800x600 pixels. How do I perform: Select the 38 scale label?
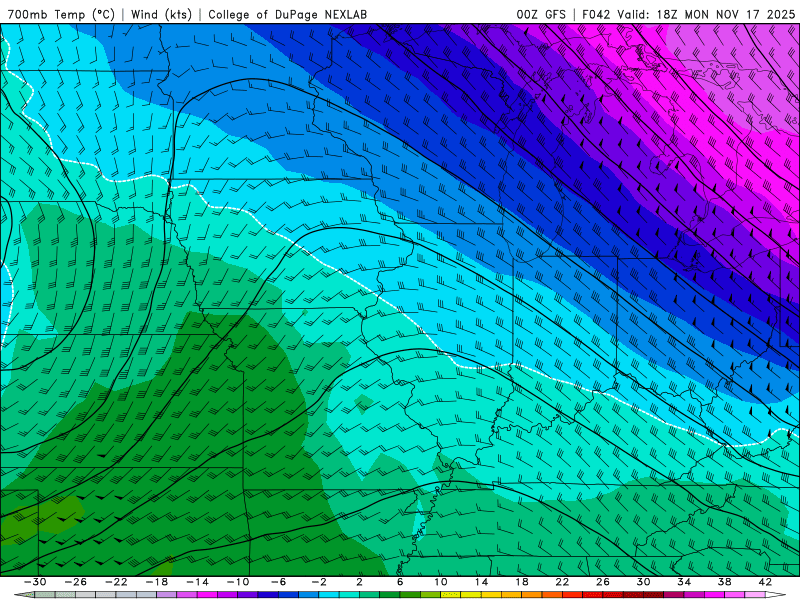(x=724, y=582)
